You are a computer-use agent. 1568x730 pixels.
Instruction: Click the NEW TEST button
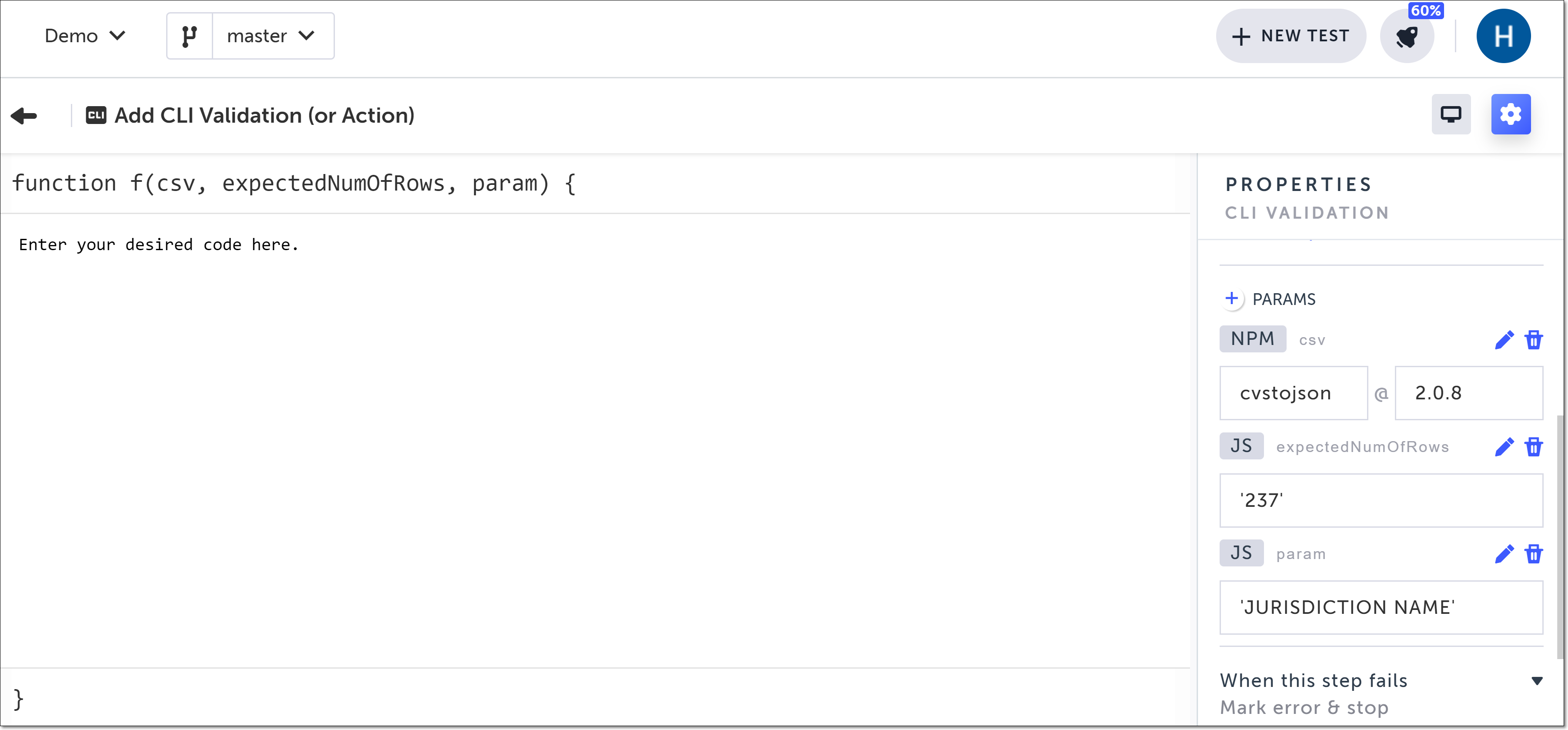[1291, 36]
